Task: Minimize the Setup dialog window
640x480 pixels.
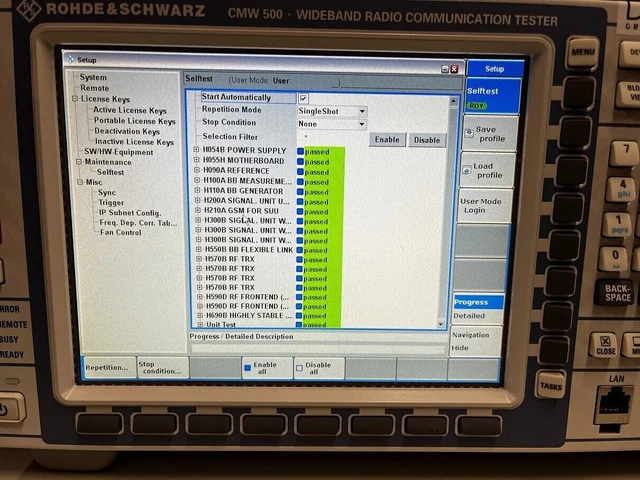Action: [x=445, y=69]
